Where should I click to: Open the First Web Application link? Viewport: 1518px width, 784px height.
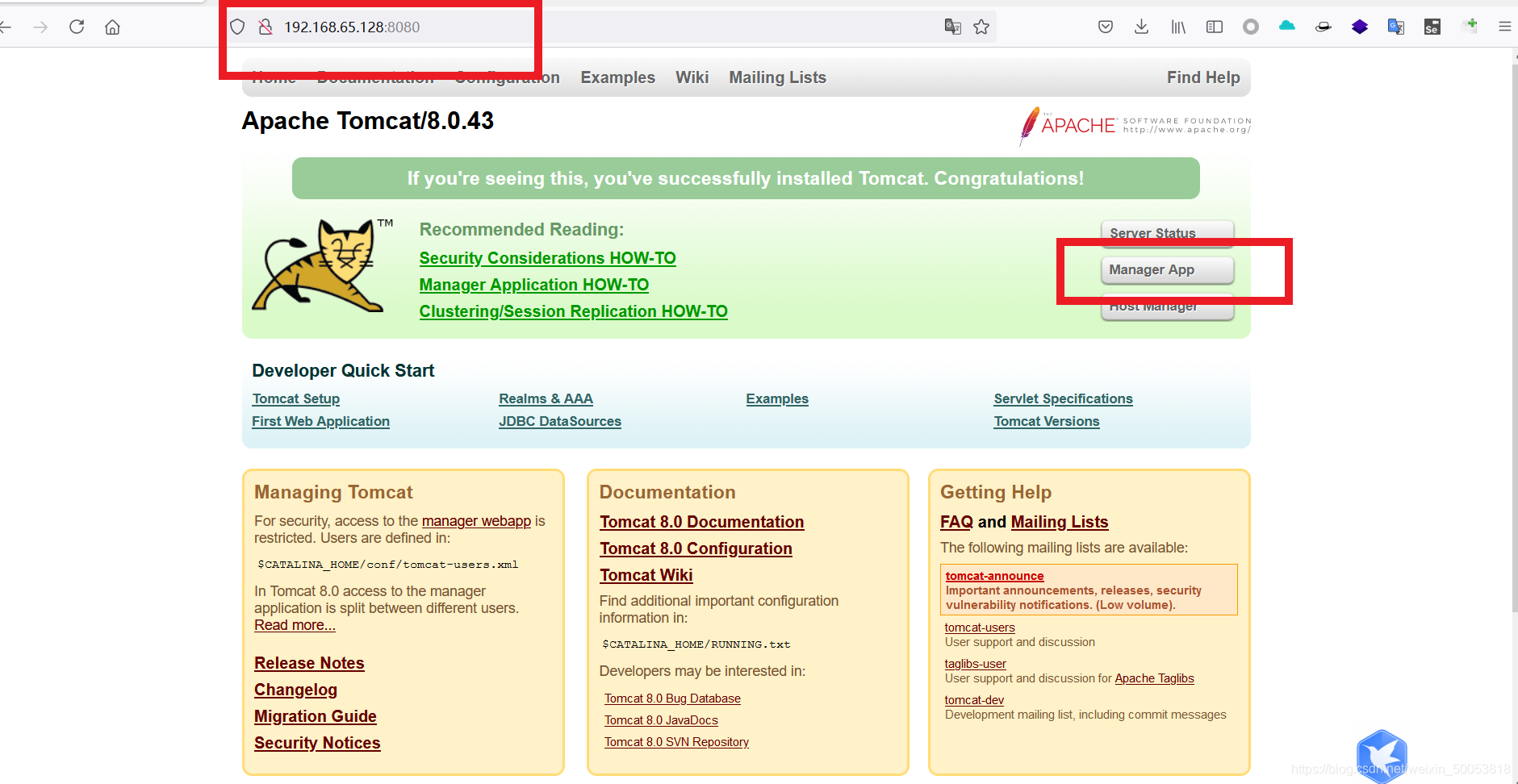[320, 421]
